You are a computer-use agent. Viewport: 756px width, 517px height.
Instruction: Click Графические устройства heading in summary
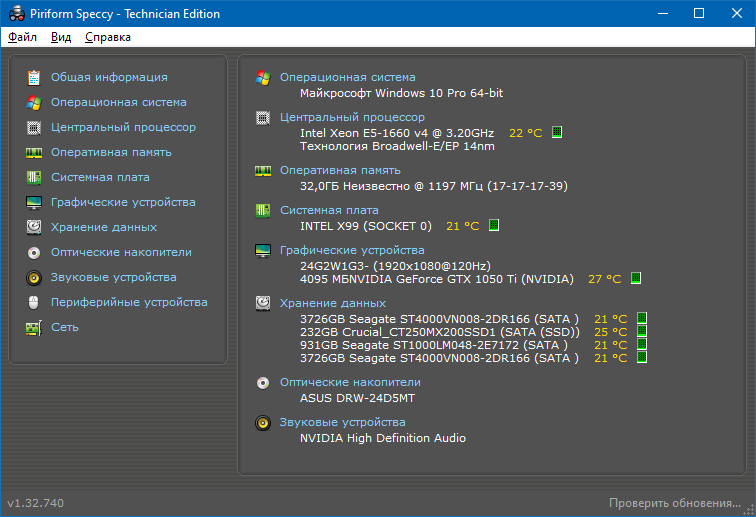tap(352, 250)
